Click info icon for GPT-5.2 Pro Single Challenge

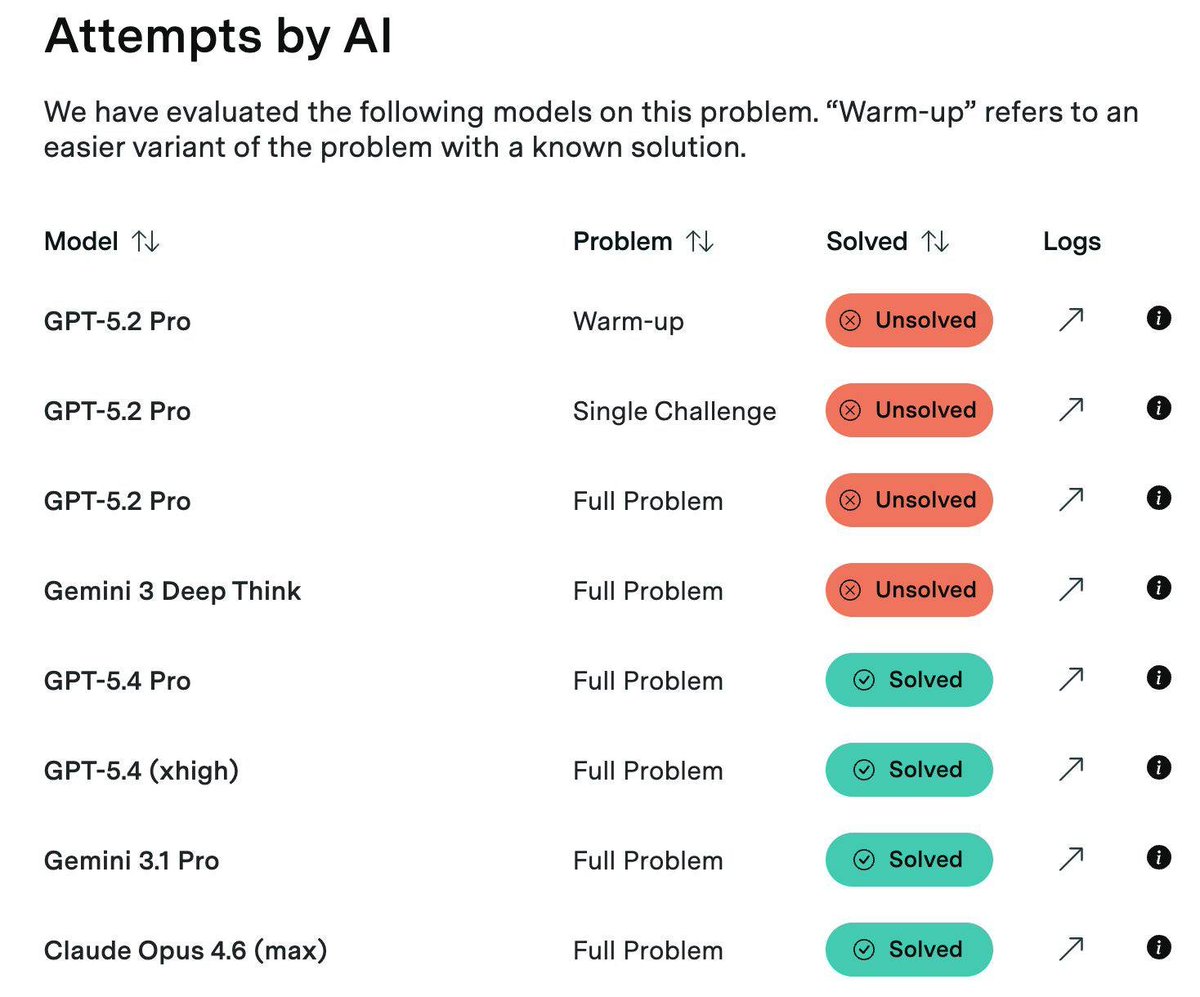coord(1158,409)
